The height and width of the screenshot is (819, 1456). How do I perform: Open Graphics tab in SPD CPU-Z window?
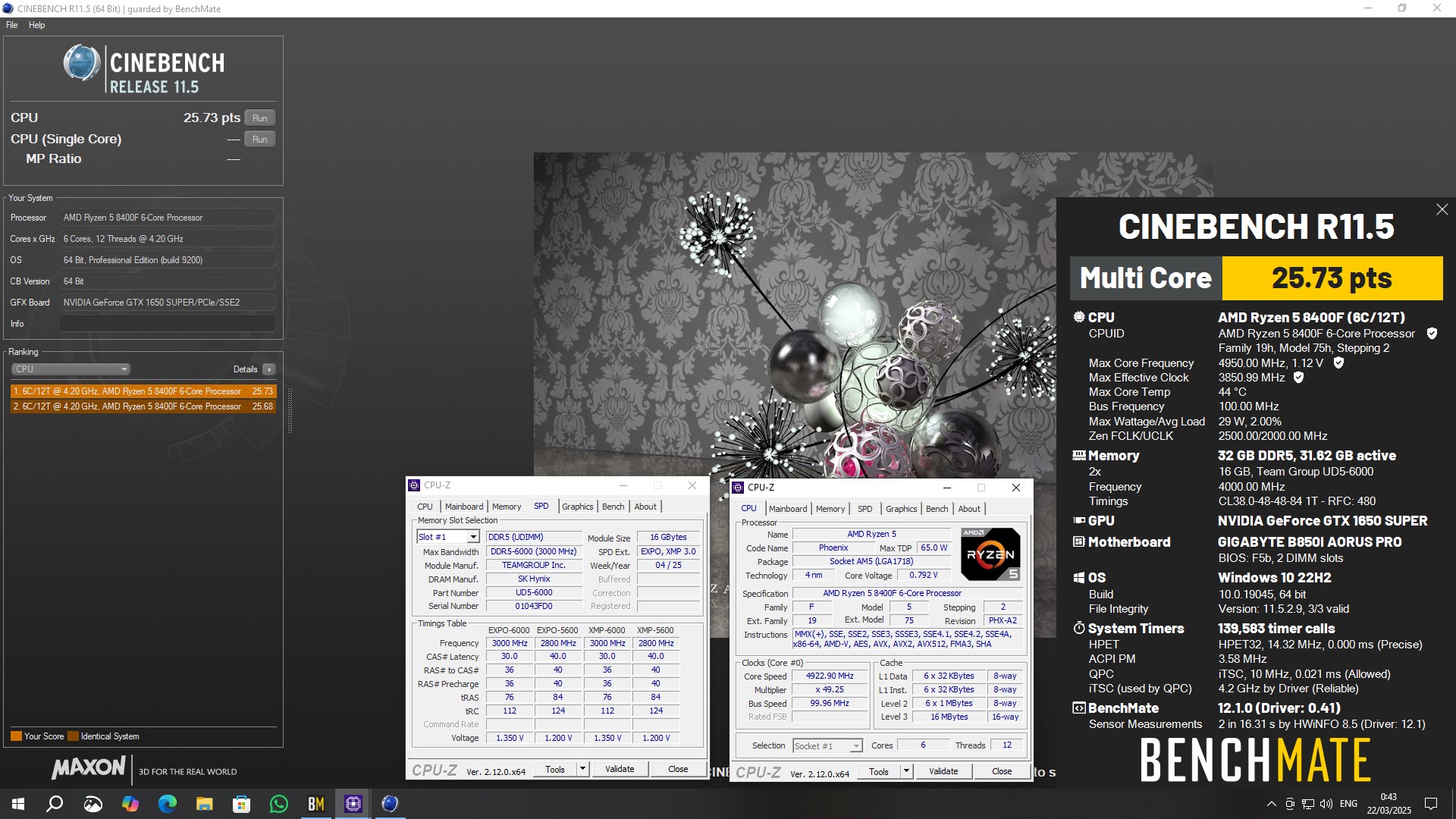(578, 507)
